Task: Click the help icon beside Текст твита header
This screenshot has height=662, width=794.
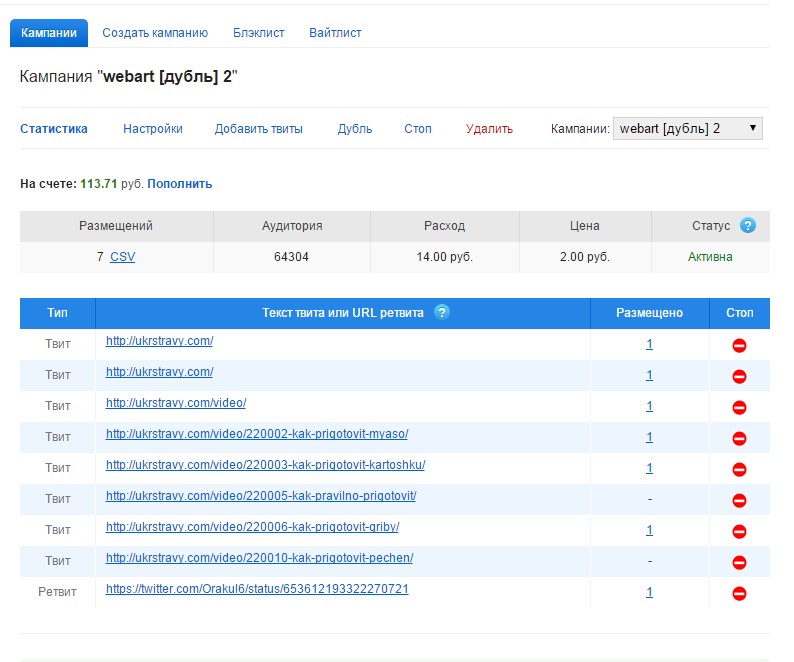Action: pos(442,312)
